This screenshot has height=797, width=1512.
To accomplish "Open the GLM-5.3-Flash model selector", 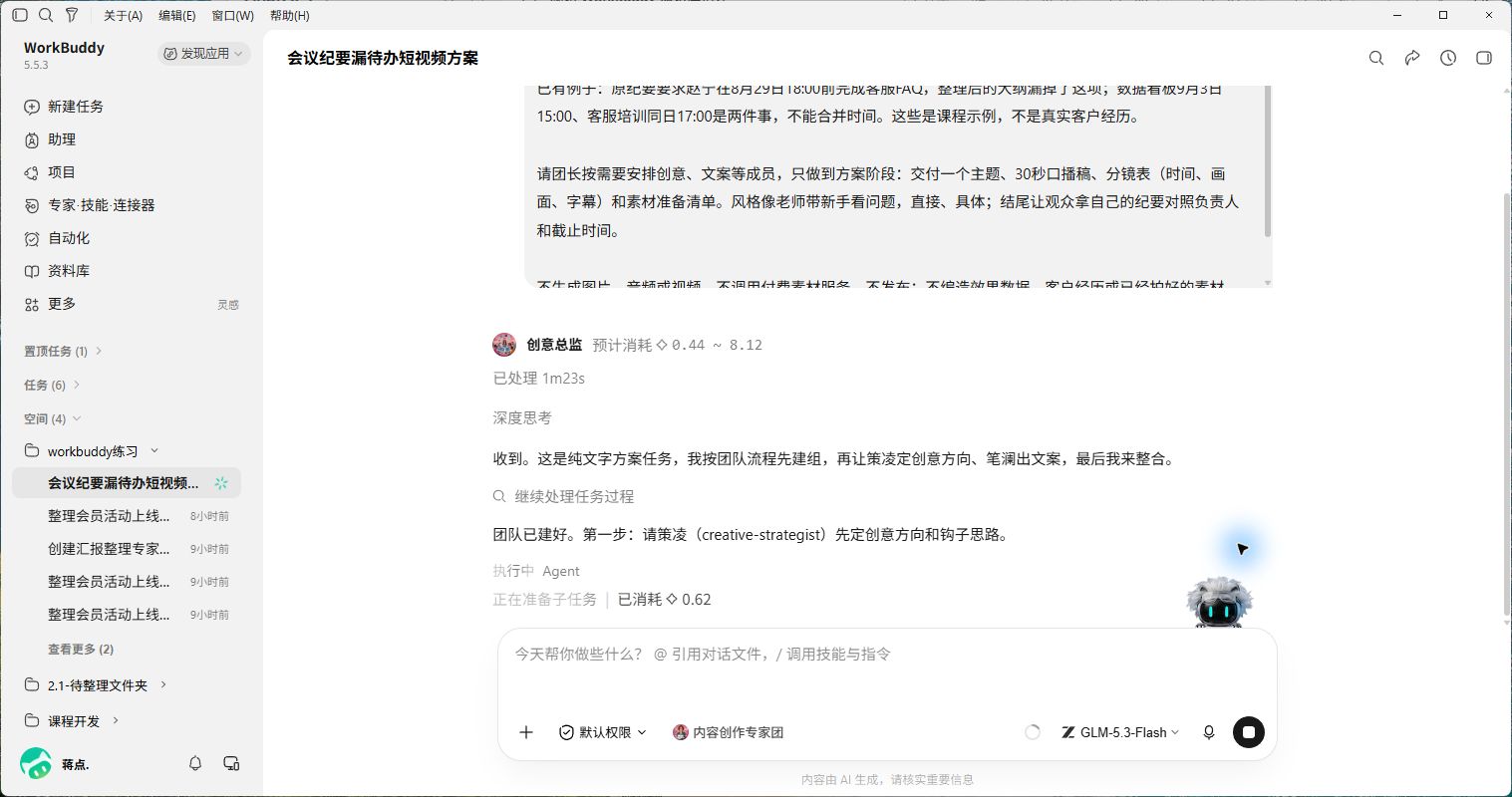I will [x=1120, y=732].
